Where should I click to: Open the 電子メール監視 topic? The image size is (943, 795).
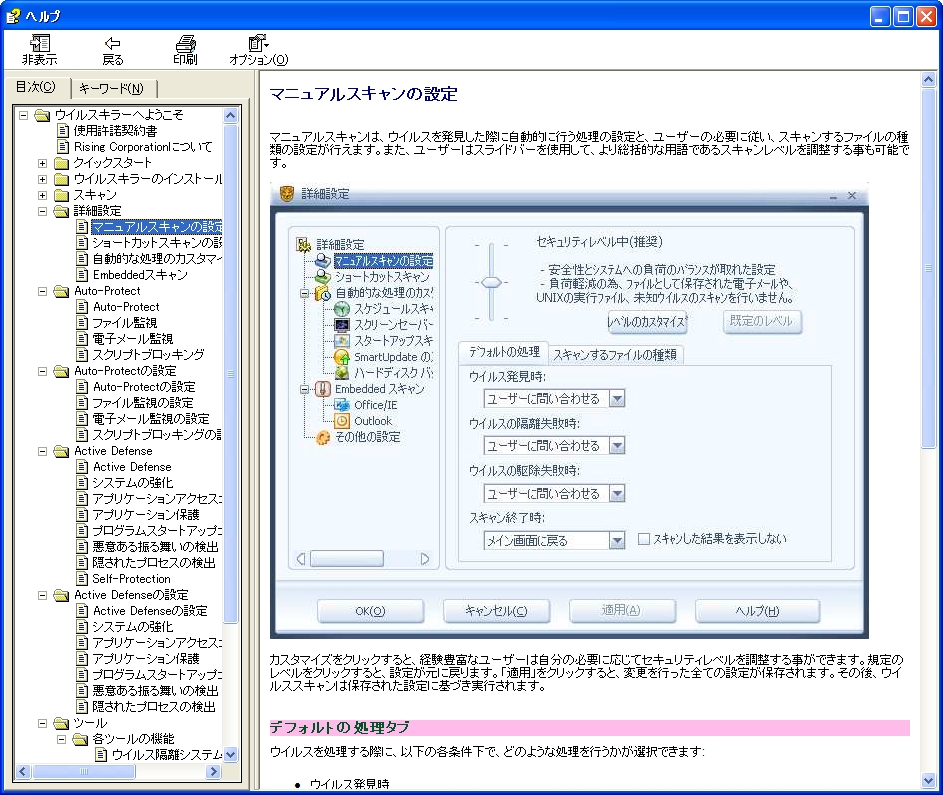click(133, 339)
